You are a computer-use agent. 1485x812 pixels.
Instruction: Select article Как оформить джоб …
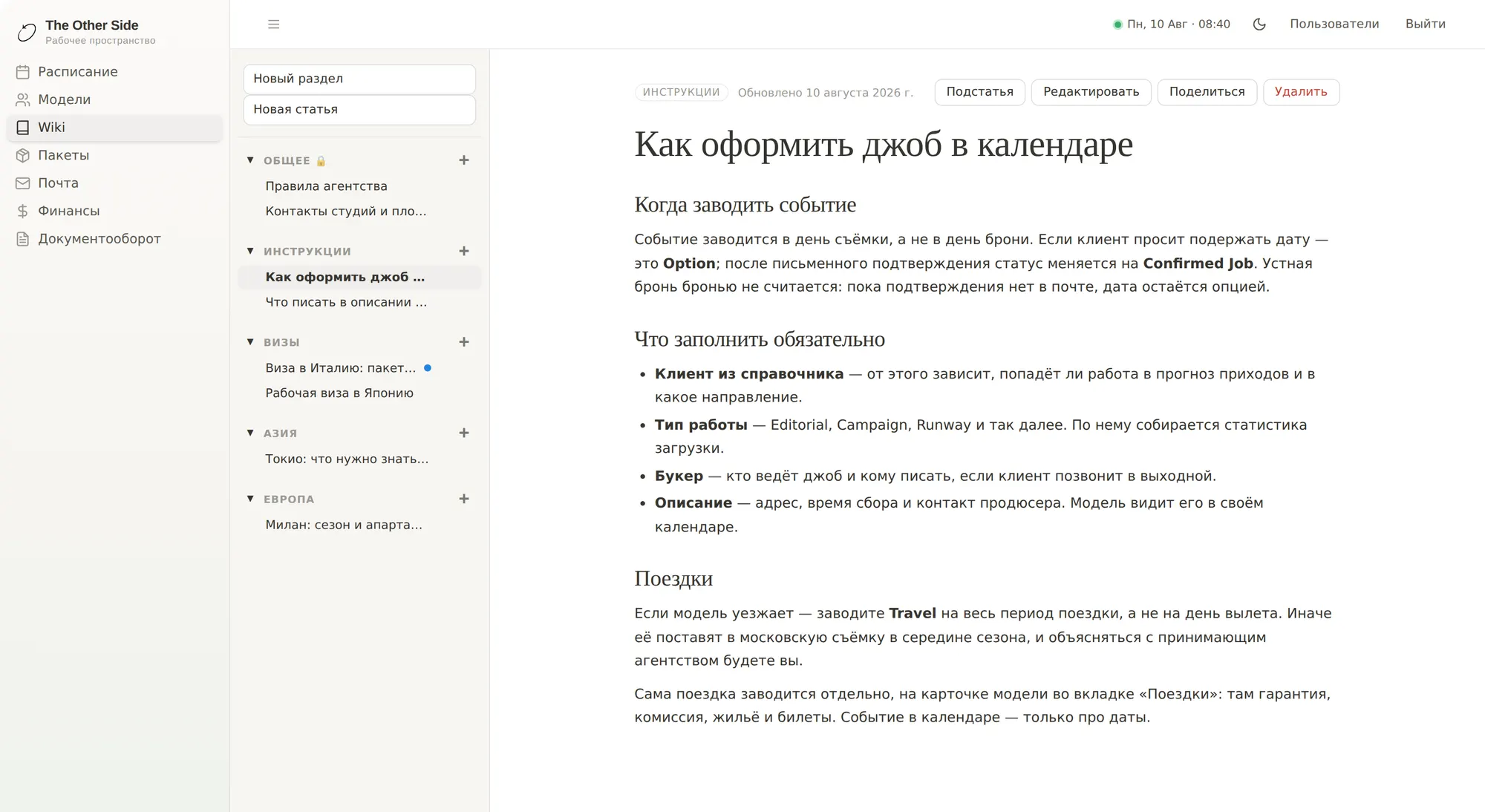coord(359,278)
